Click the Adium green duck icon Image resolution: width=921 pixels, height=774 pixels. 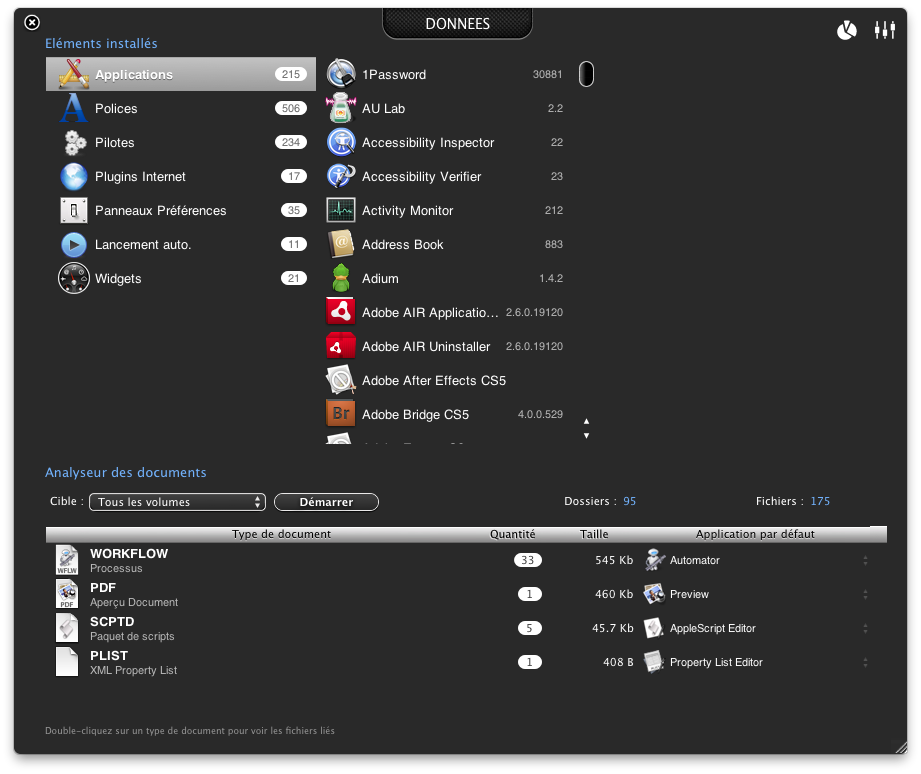pos(341,278)
